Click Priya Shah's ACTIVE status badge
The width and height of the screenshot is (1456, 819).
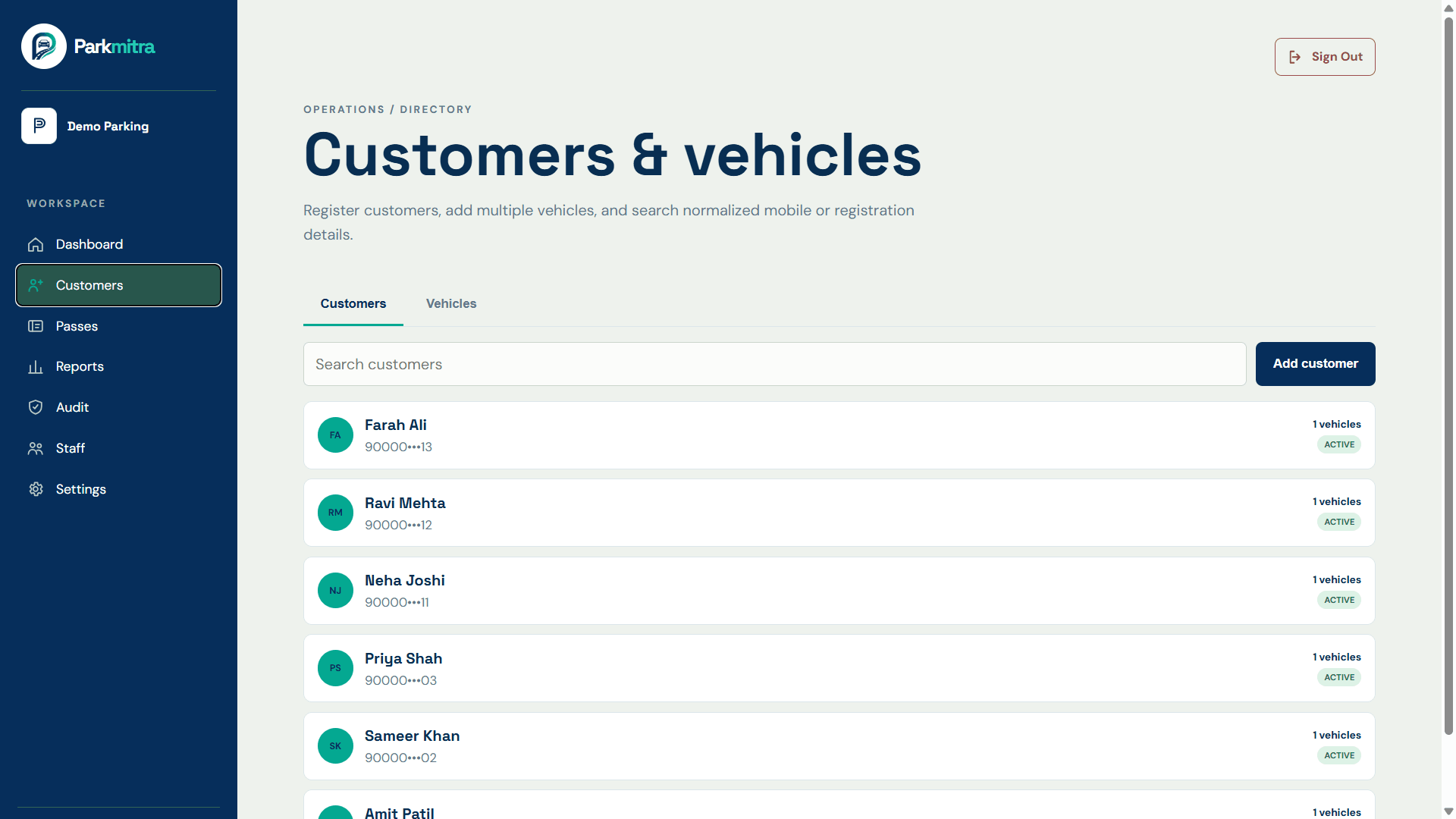pos(1339,677)
